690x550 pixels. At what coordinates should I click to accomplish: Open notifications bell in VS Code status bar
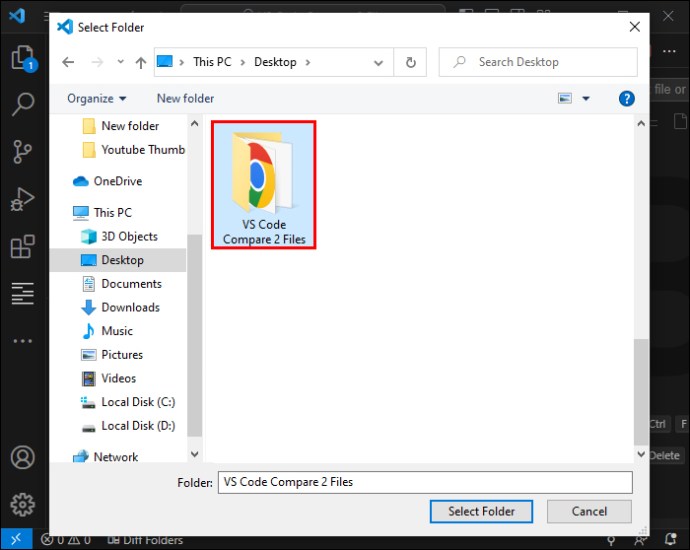[x=671, y=539]
